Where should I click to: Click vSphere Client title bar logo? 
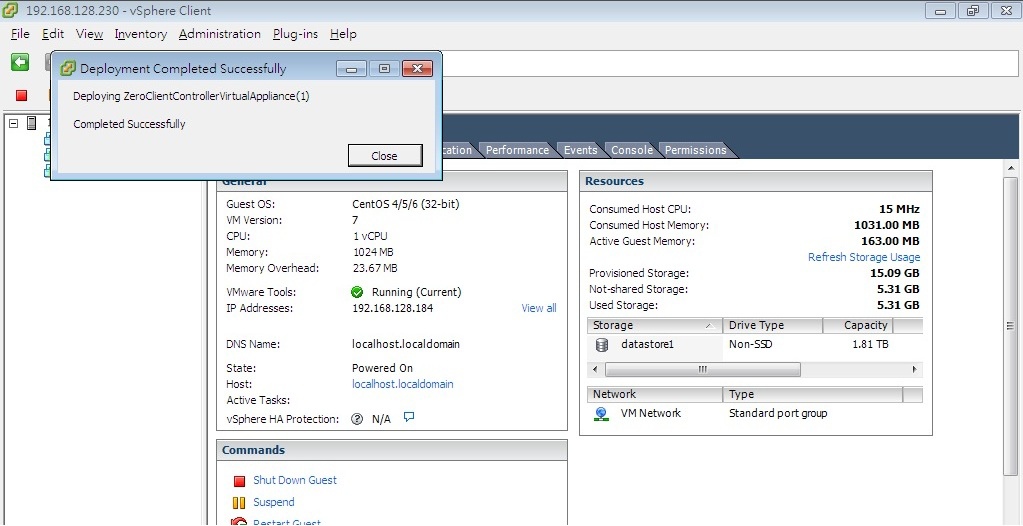point(10,10)
